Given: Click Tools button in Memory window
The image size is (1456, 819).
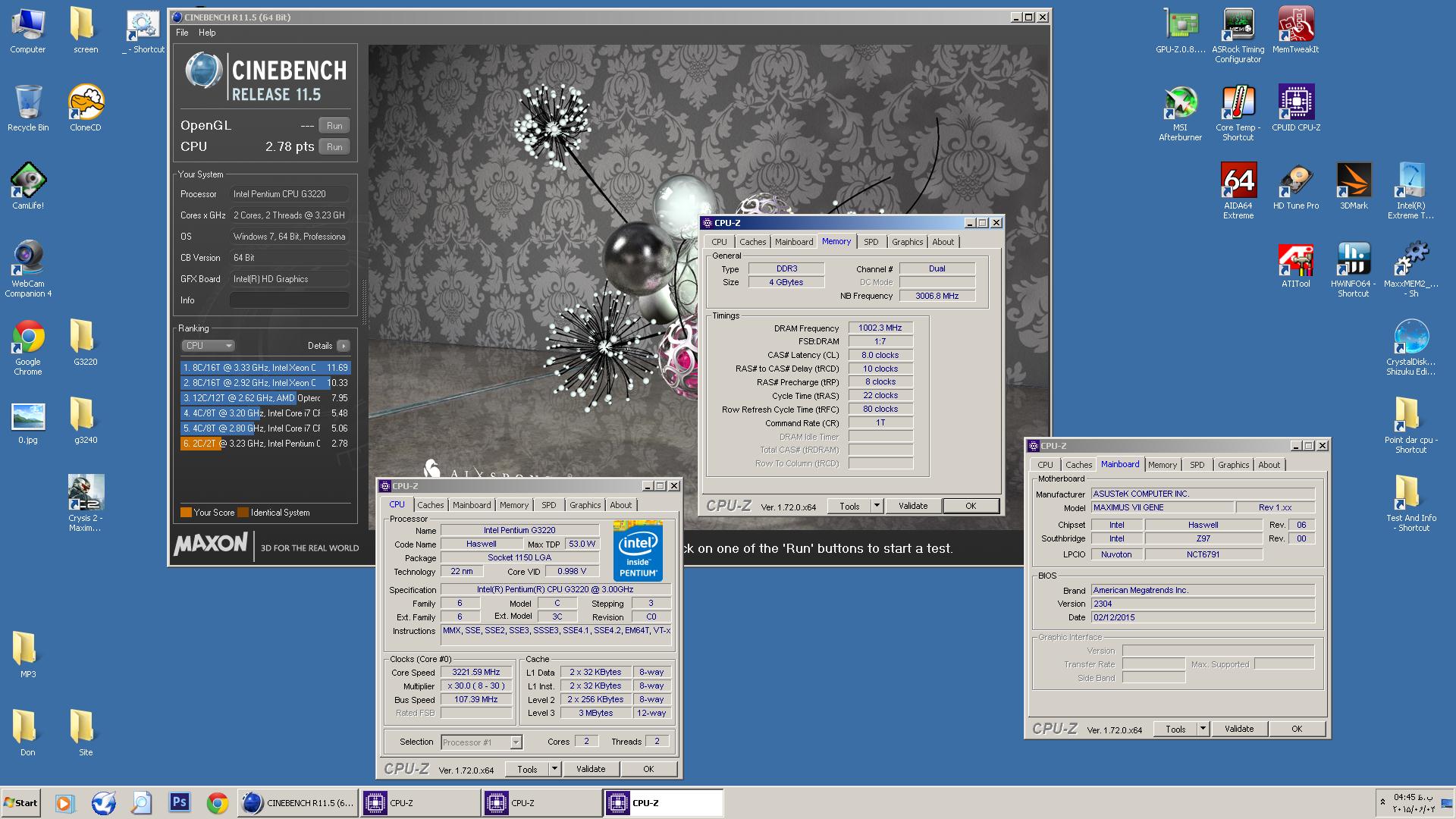Looking at the screenshot, I should [x=849, y=506].
